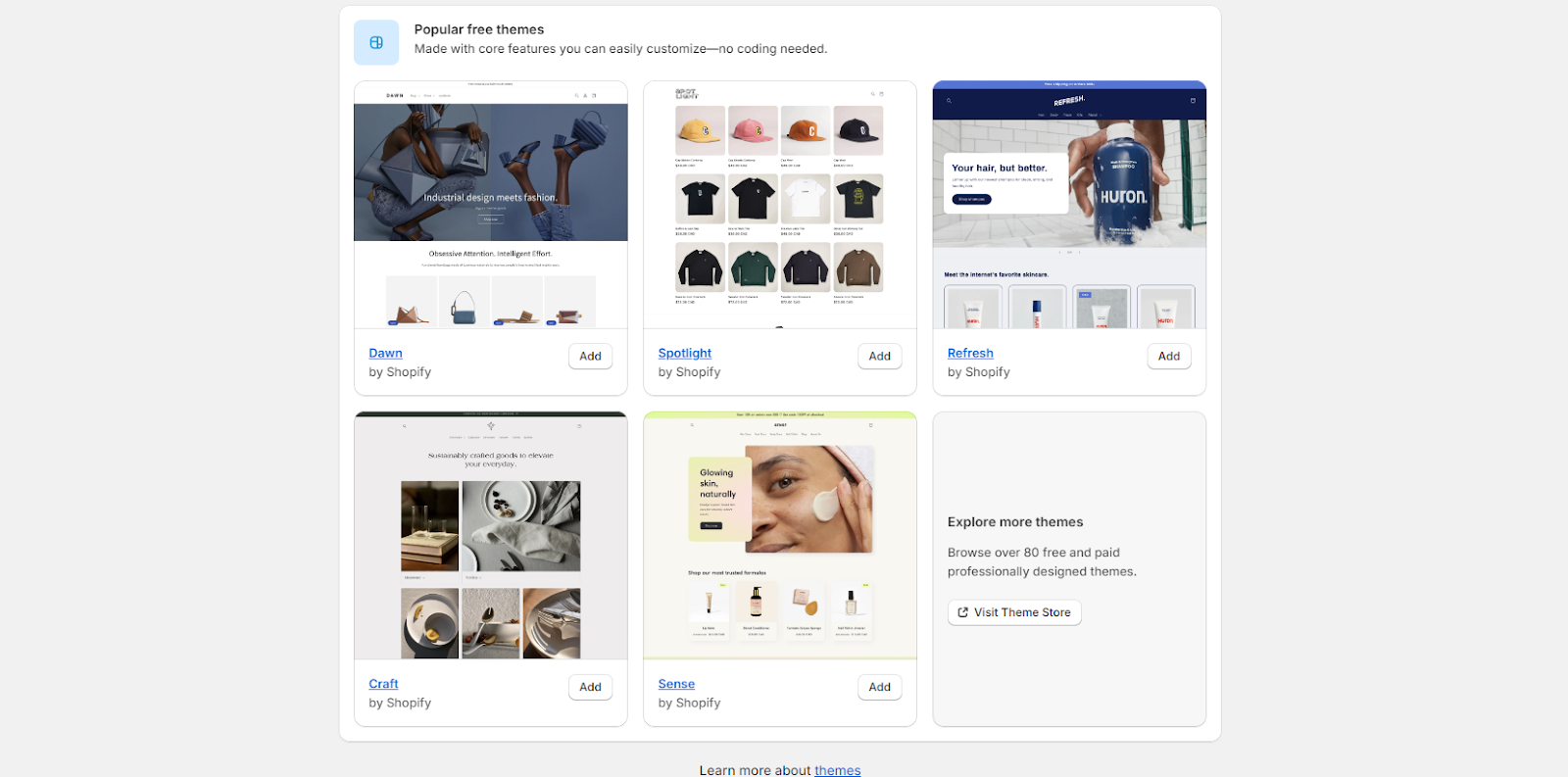Click the Popular free themes section icon
Screen dimensions: 1568x777
click(376, 42)
